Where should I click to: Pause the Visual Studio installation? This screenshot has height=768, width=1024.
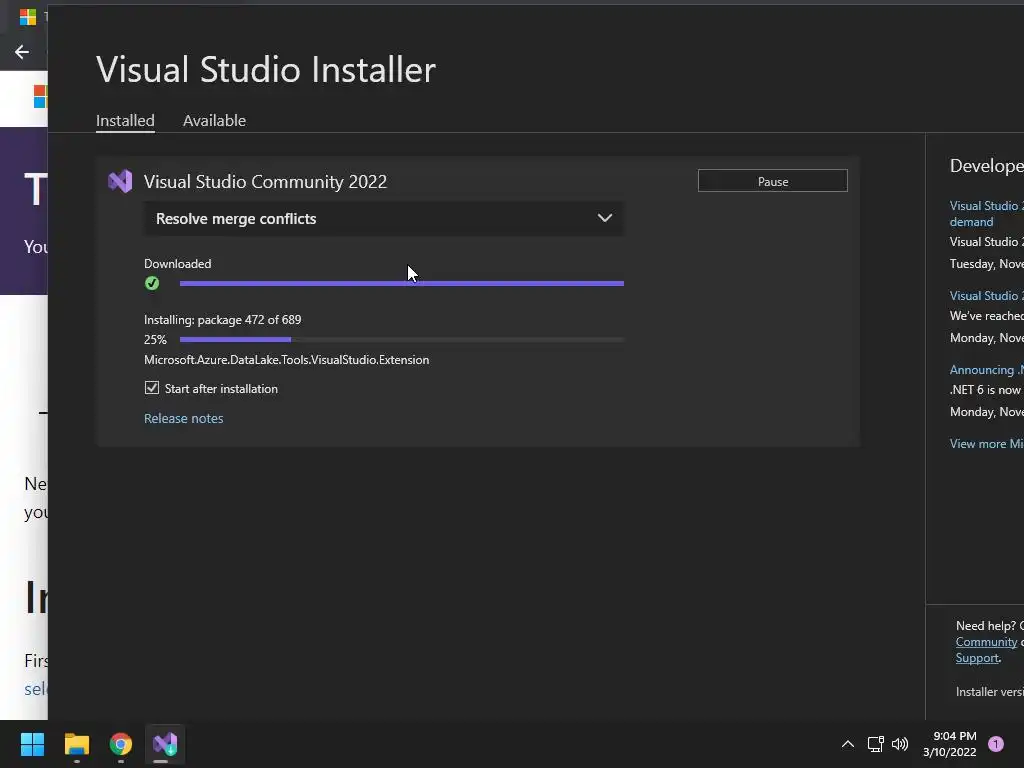[x=773, y=181]
